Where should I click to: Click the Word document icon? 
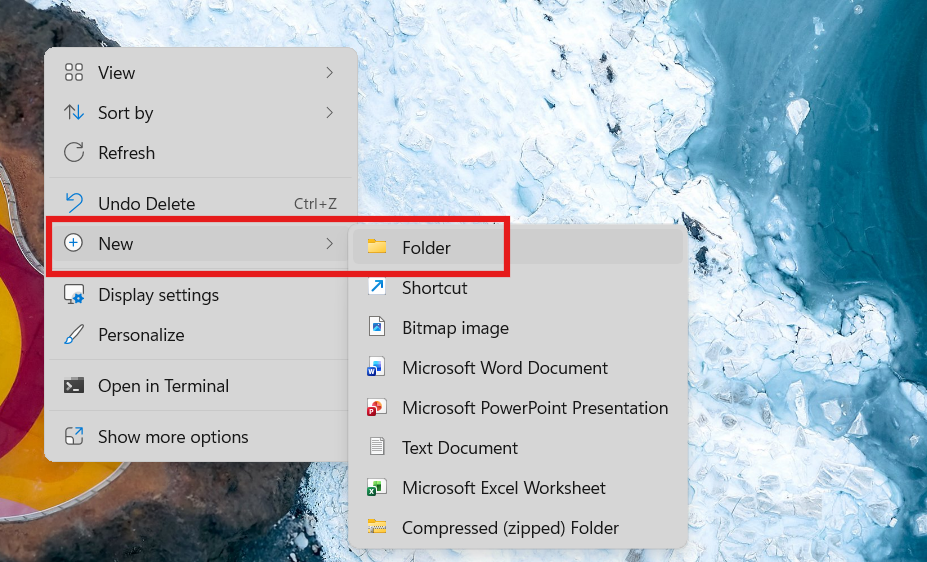pos(376,366)
